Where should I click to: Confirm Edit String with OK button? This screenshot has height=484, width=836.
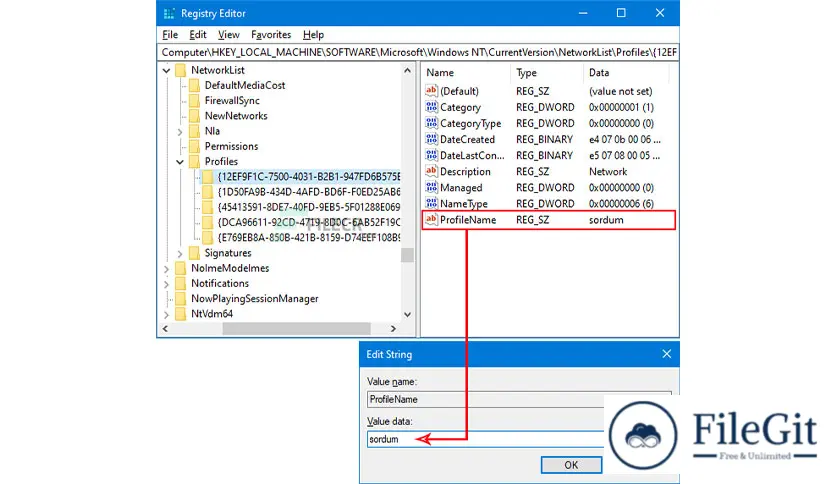point(571,465)
